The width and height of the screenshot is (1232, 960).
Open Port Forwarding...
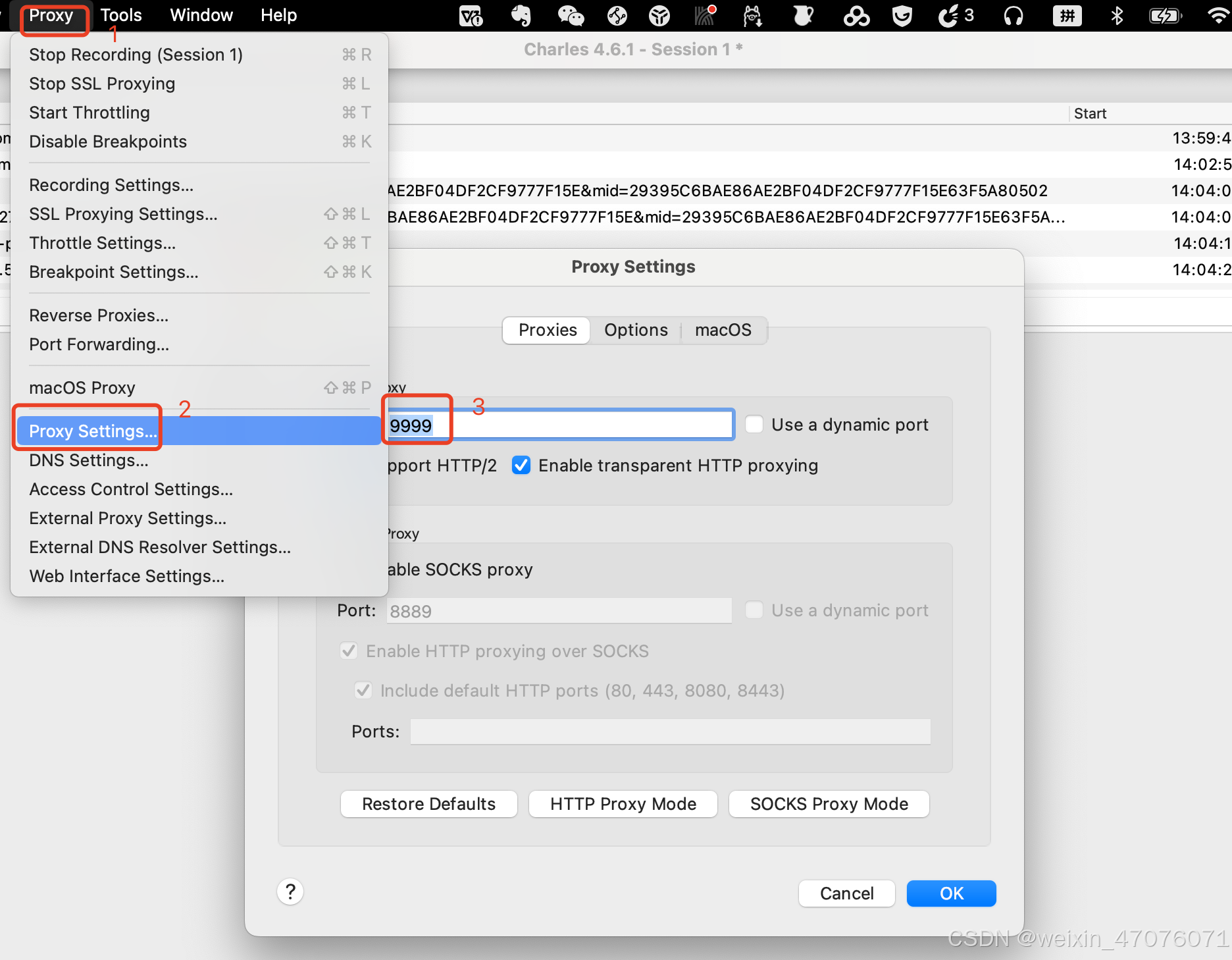pyautogui.click(x=200, y=344)
